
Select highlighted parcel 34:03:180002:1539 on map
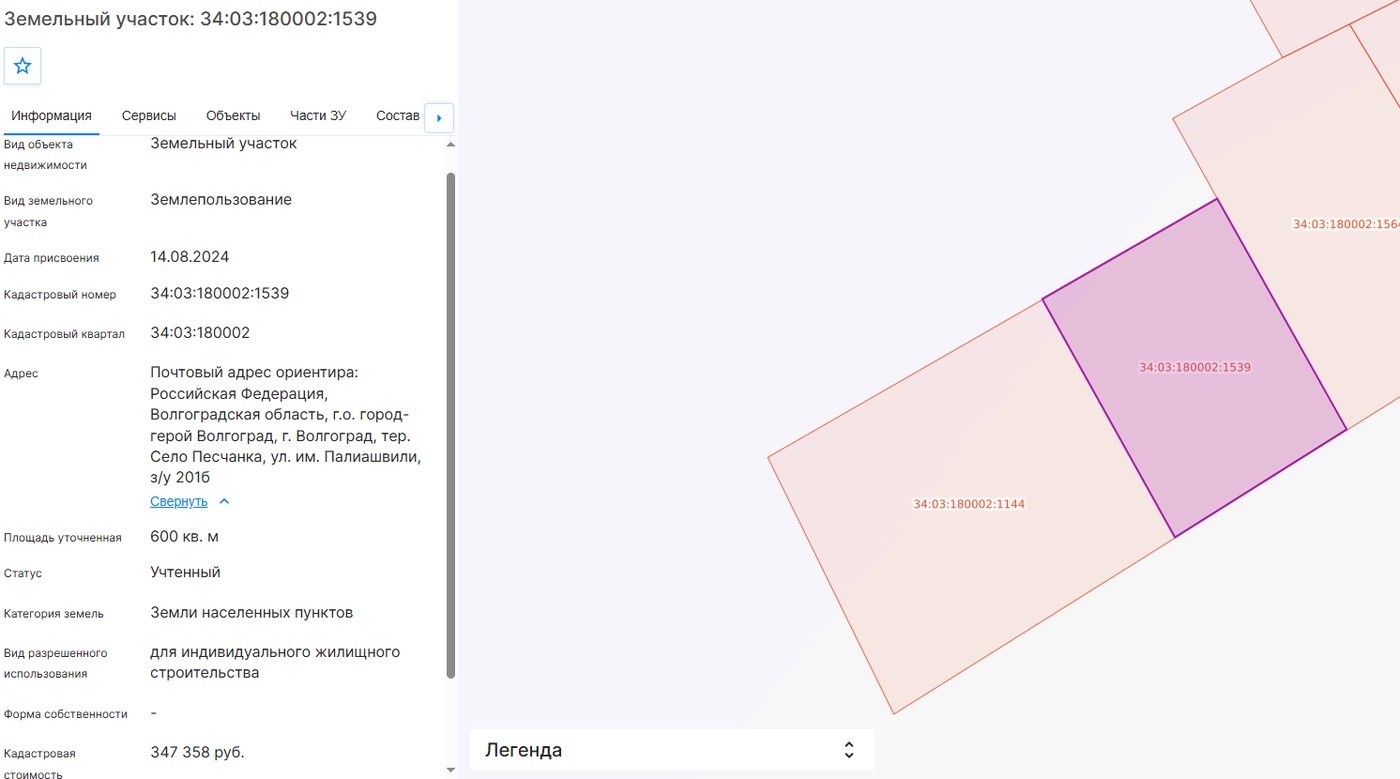coord(1195,368)
